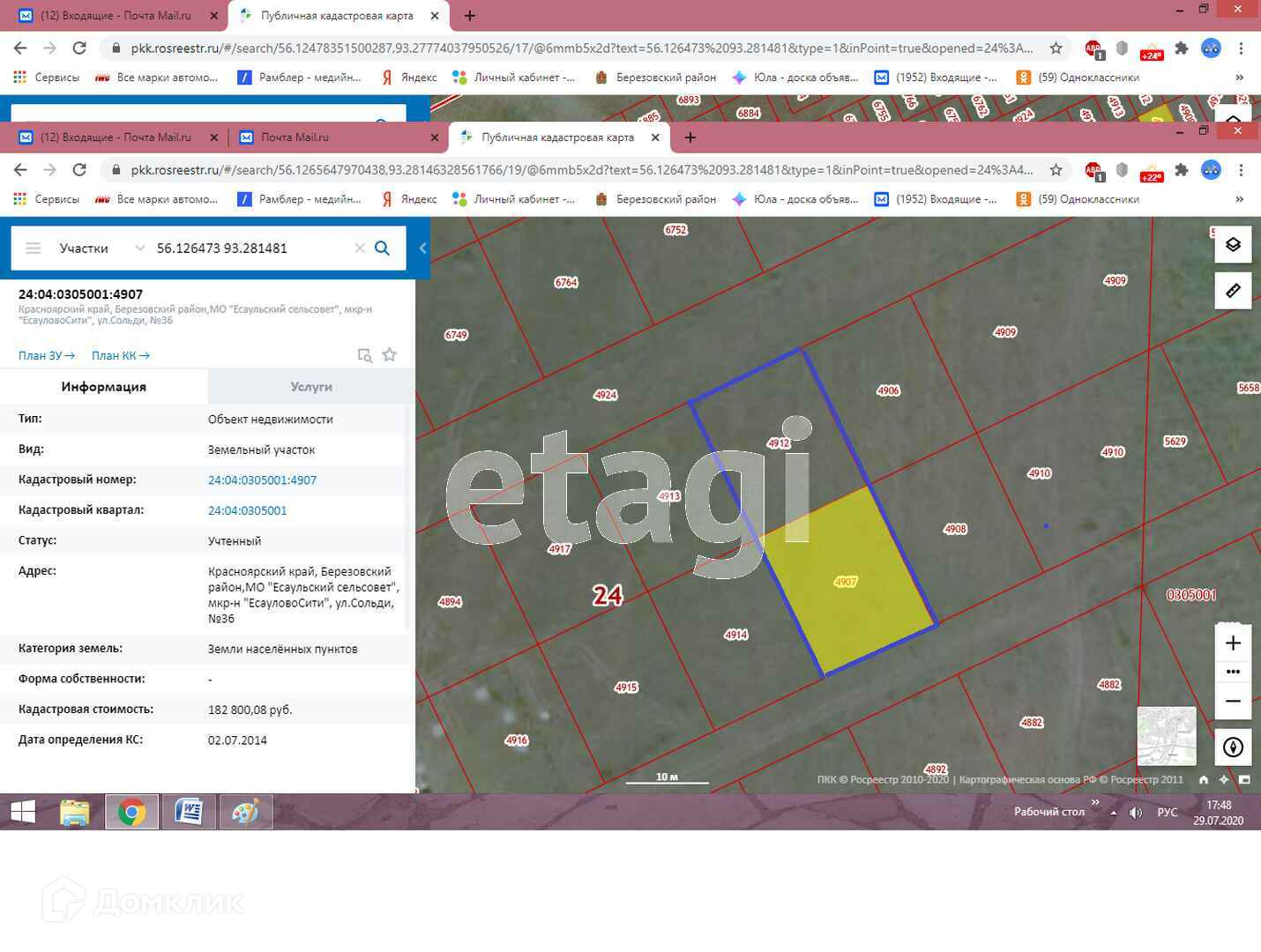Open the map layers button
The image size is (1261, 952).
coord(1233,244)
